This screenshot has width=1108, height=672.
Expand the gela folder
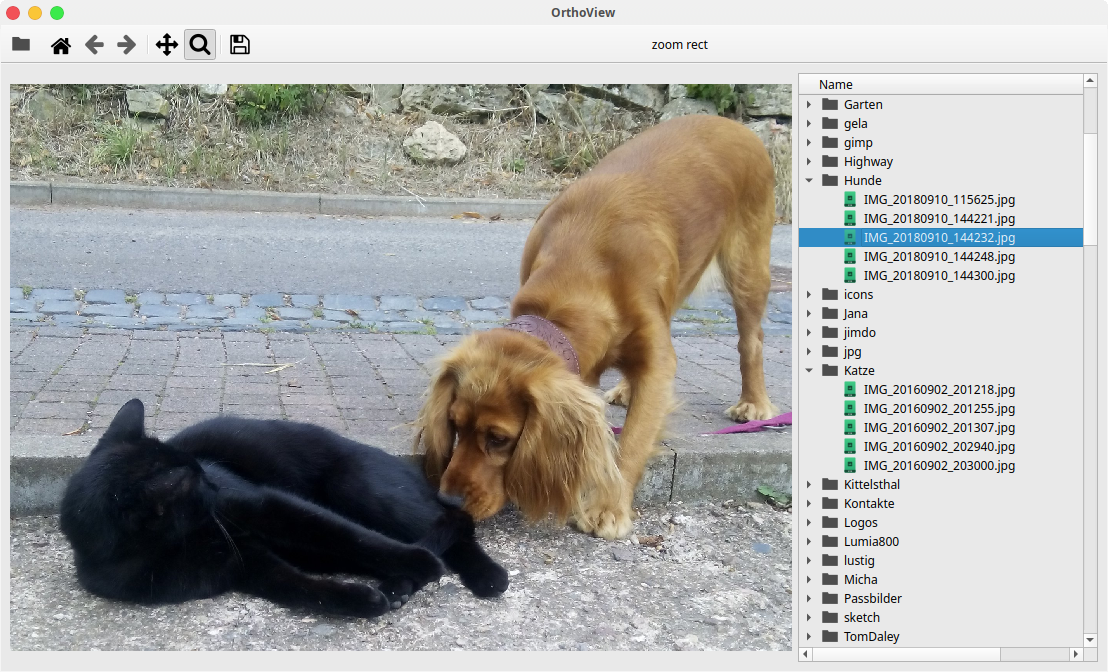809,124
